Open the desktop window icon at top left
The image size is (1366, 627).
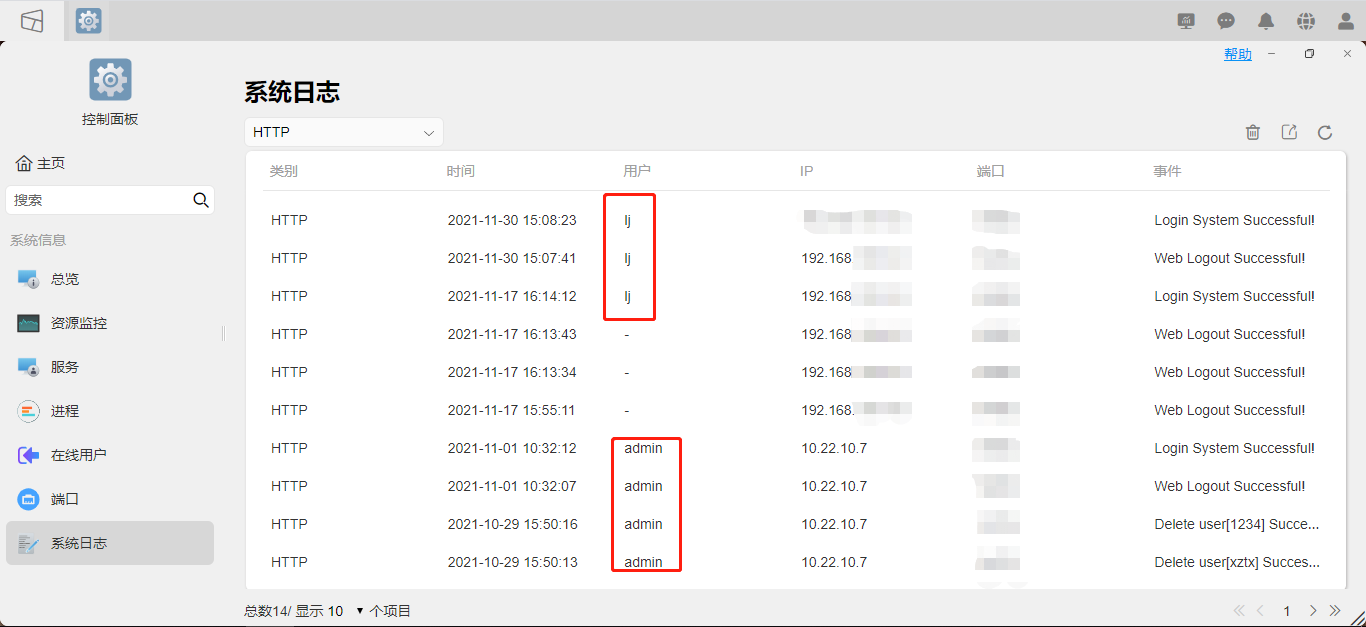tap(32, 21)
